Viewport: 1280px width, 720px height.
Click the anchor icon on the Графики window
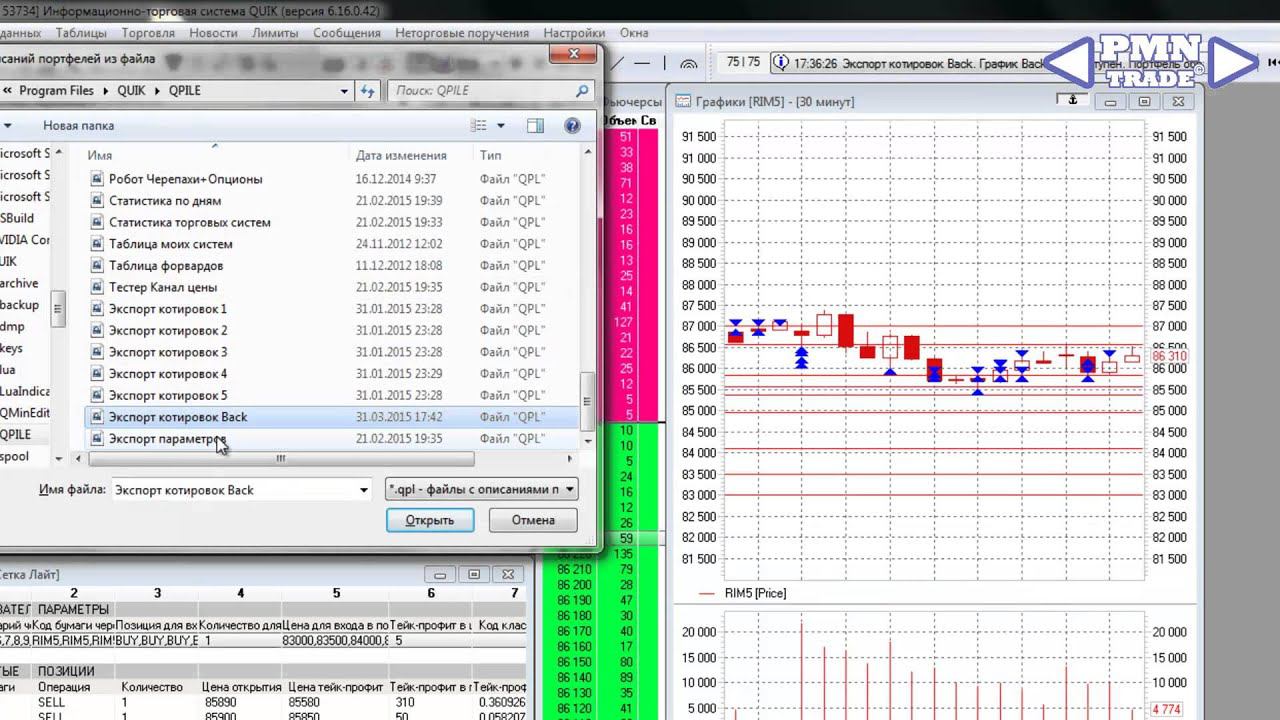(1073, 100)
